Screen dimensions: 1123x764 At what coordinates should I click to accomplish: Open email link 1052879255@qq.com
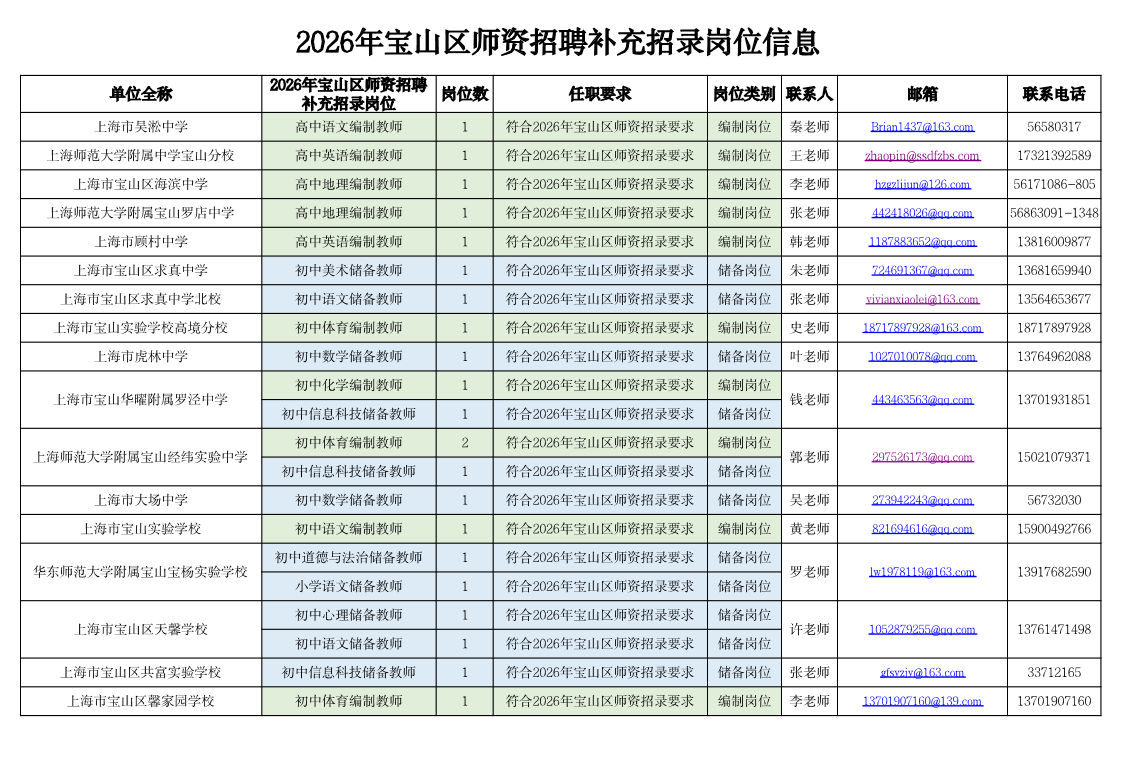click(x=922, y=629)
